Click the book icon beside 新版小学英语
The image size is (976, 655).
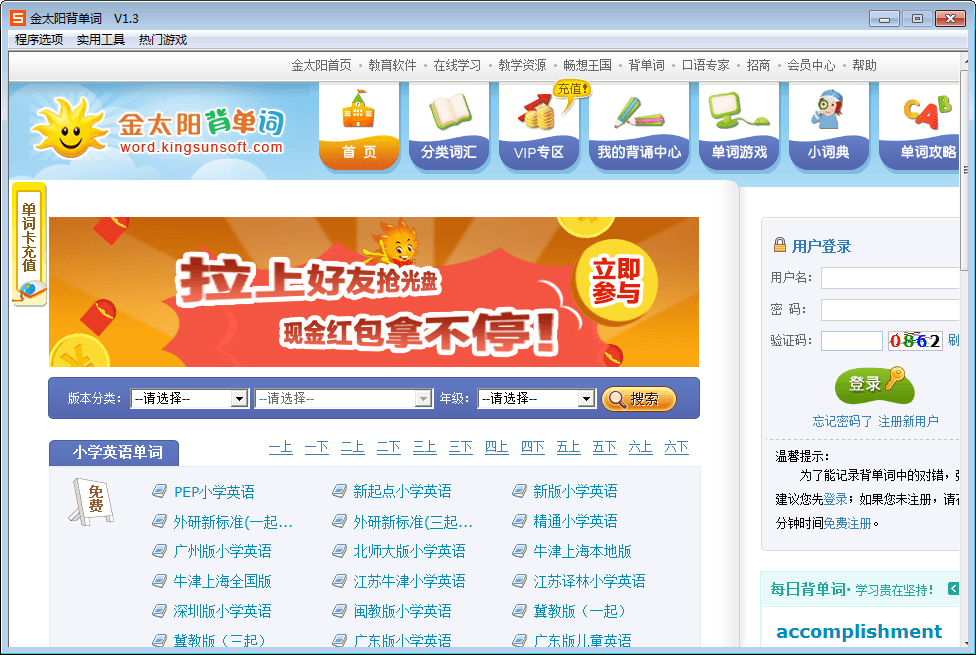(519, 491)
